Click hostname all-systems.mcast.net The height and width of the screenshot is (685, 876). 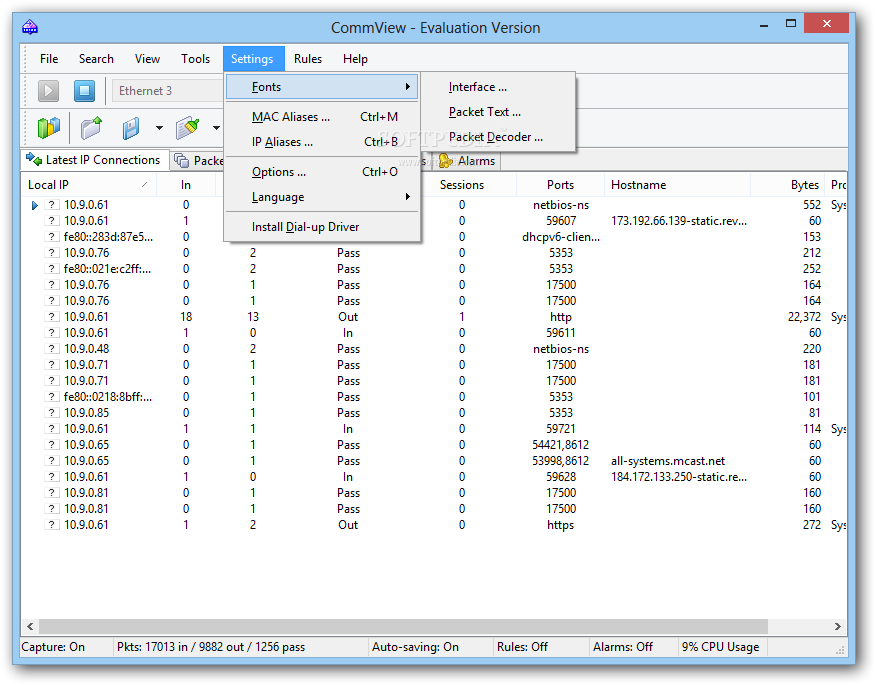[x=668, y=461]
